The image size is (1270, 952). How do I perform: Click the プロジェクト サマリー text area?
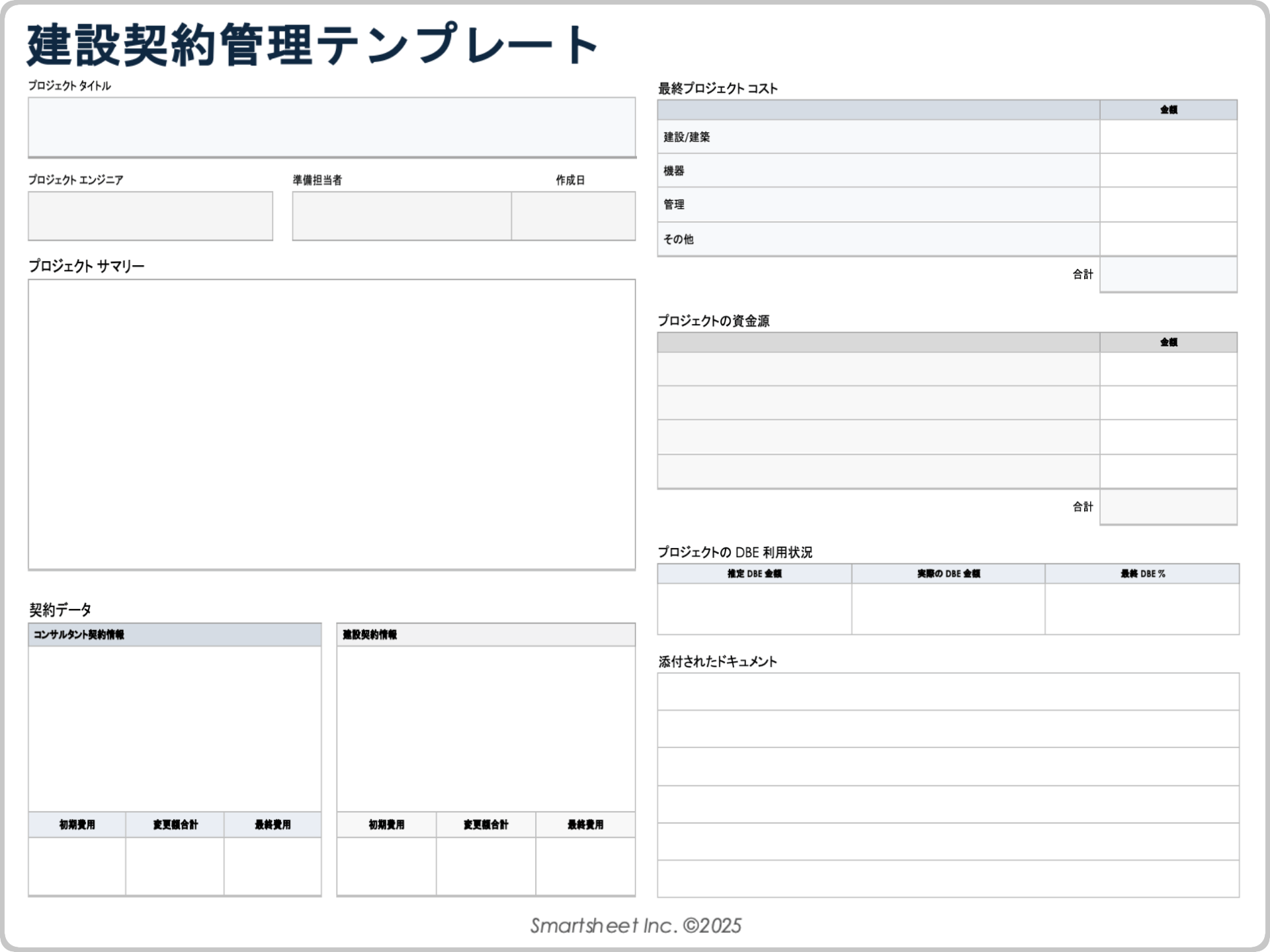point(331,424)
